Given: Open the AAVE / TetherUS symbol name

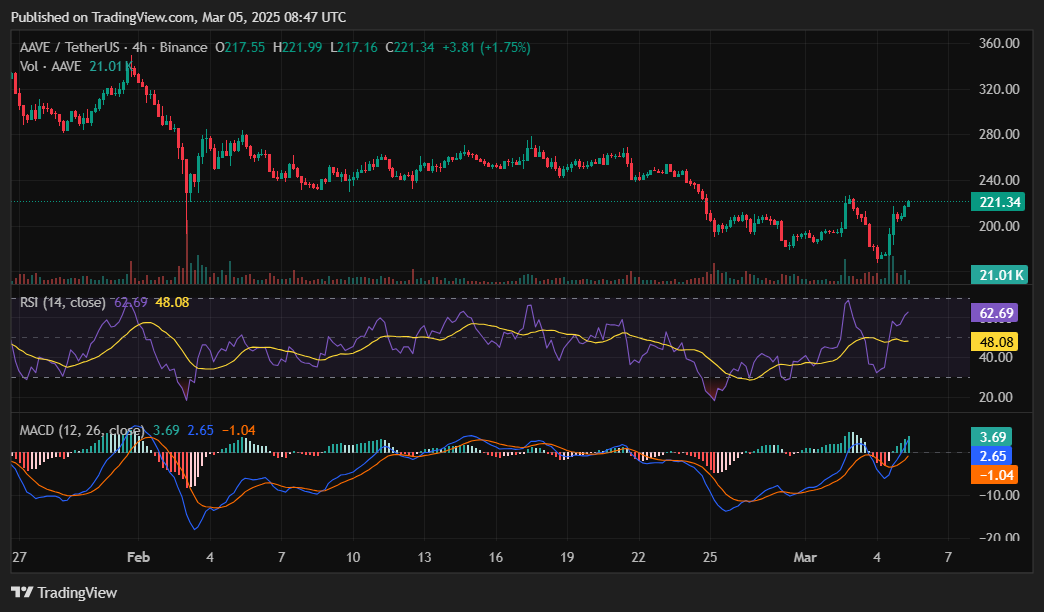Looking at the screenshot, I should (69, 46).
